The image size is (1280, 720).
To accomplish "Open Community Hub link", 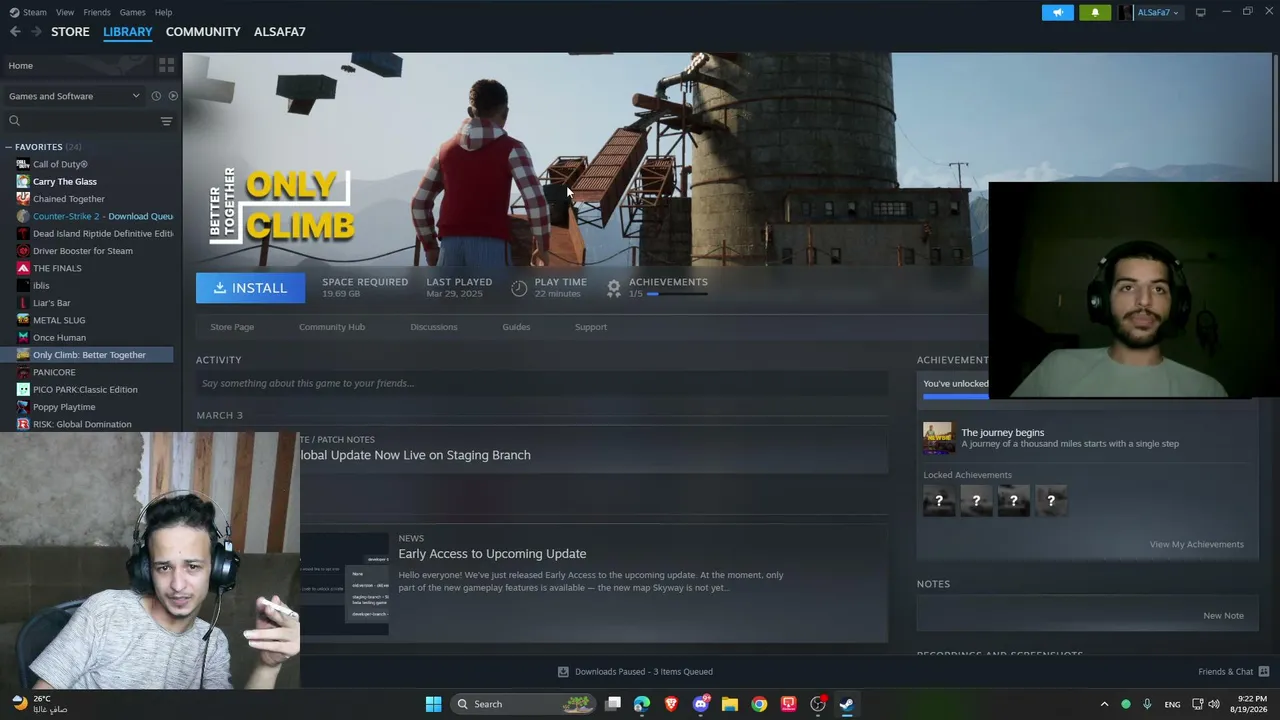I will pyautogui.click(x=332, y=327).
